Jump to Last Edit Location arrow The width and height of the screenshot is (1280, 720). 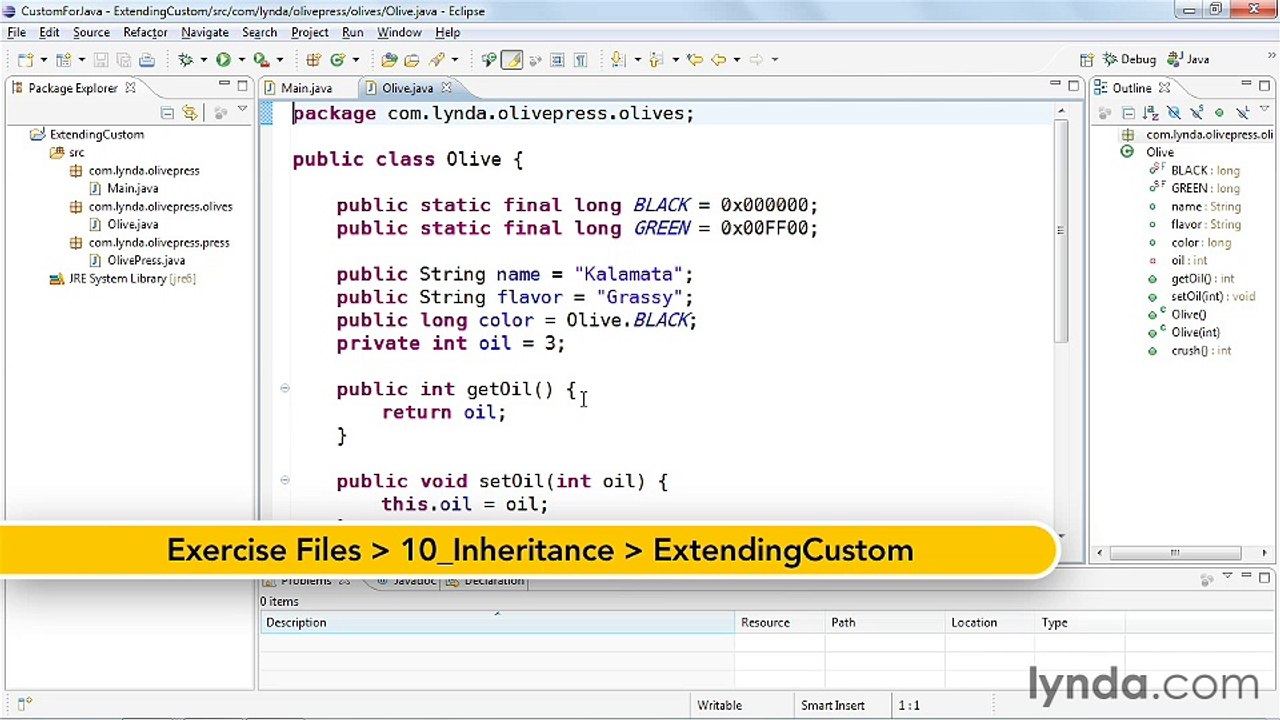[x=695, y=60]
